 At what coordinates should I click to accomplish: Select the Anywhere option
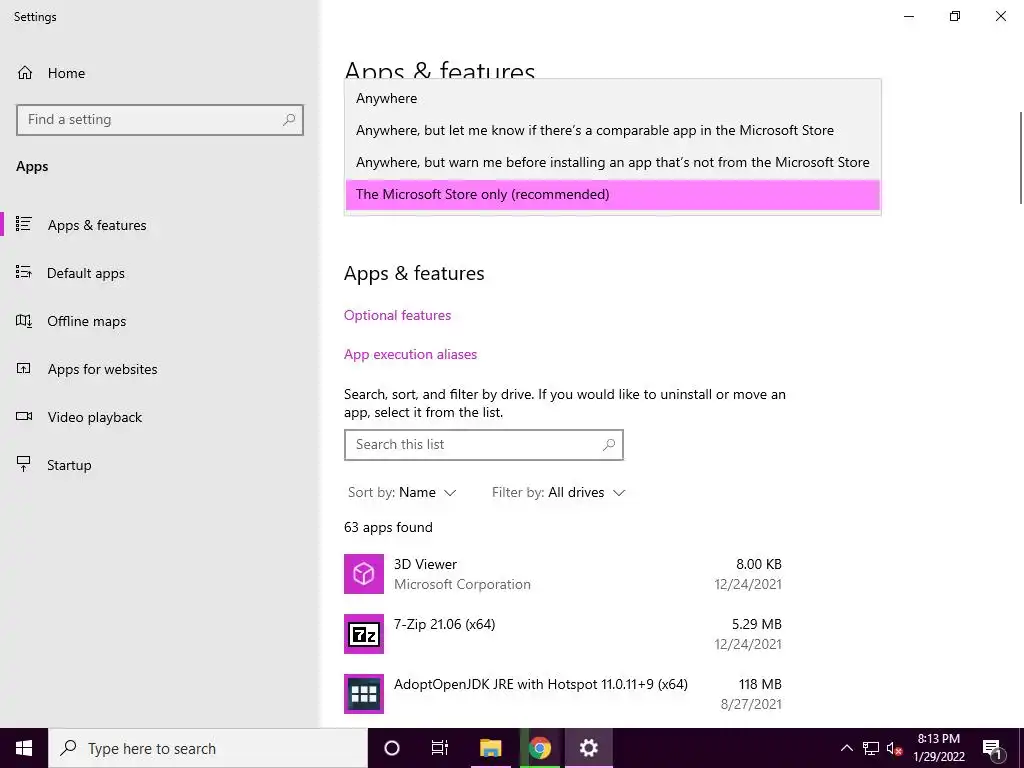[613, 98]
